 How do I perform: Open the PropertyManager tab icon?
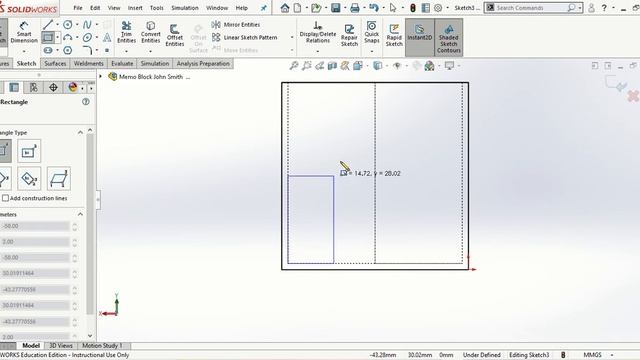click(x=14, y=87)
